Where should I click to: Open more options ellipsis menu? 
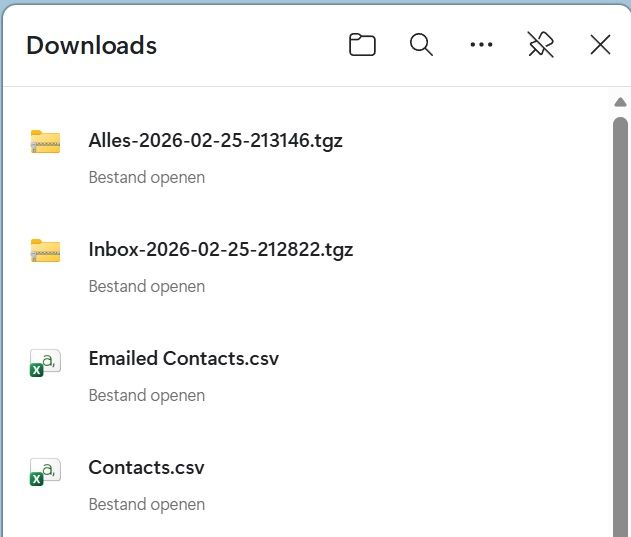coord(481,44)
